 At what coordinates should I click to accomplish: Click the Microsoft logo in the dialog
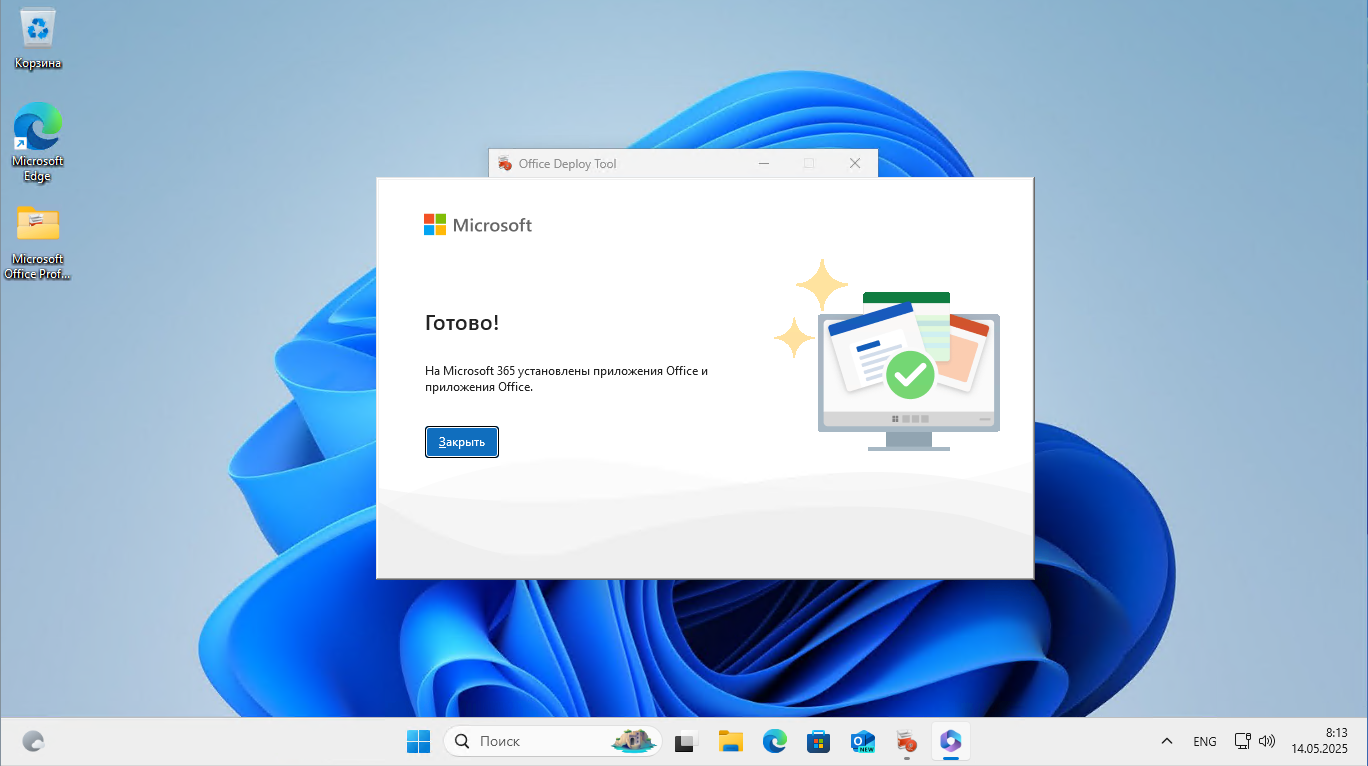[x=478, y=225]
